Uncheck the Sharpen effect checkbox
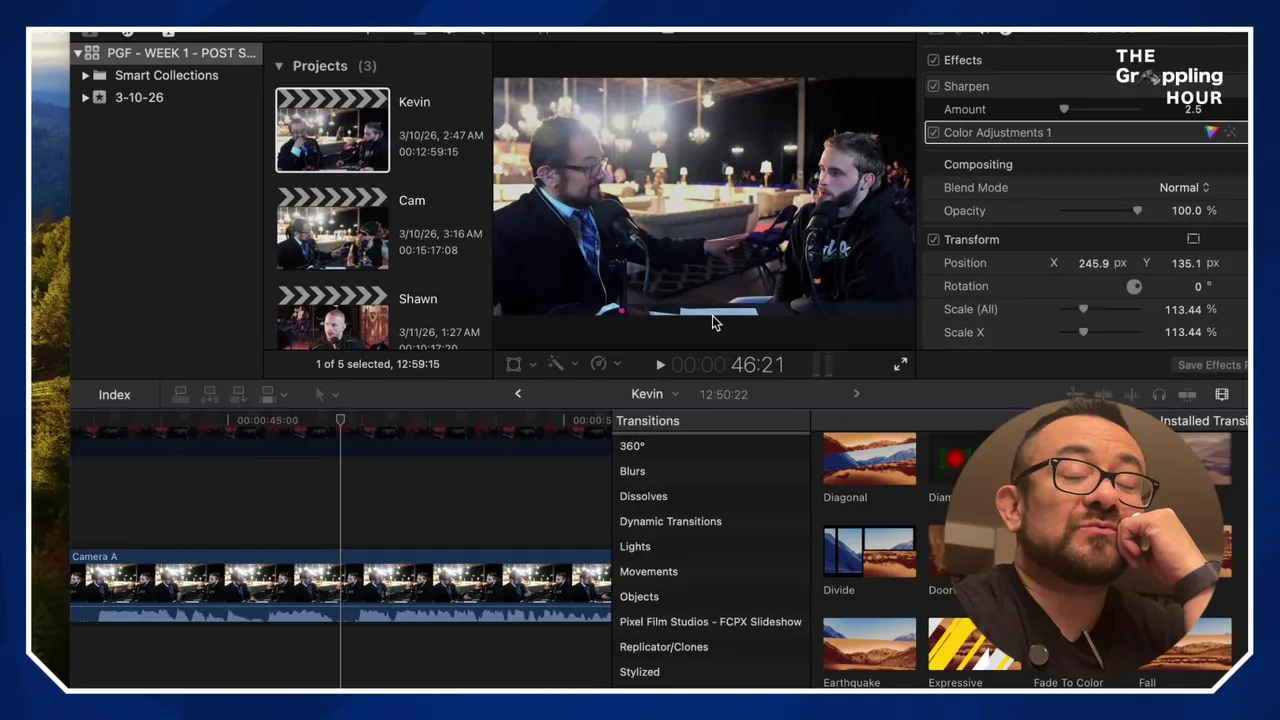The height and width of the screenshot is (720, 1280). pos(933,86)
